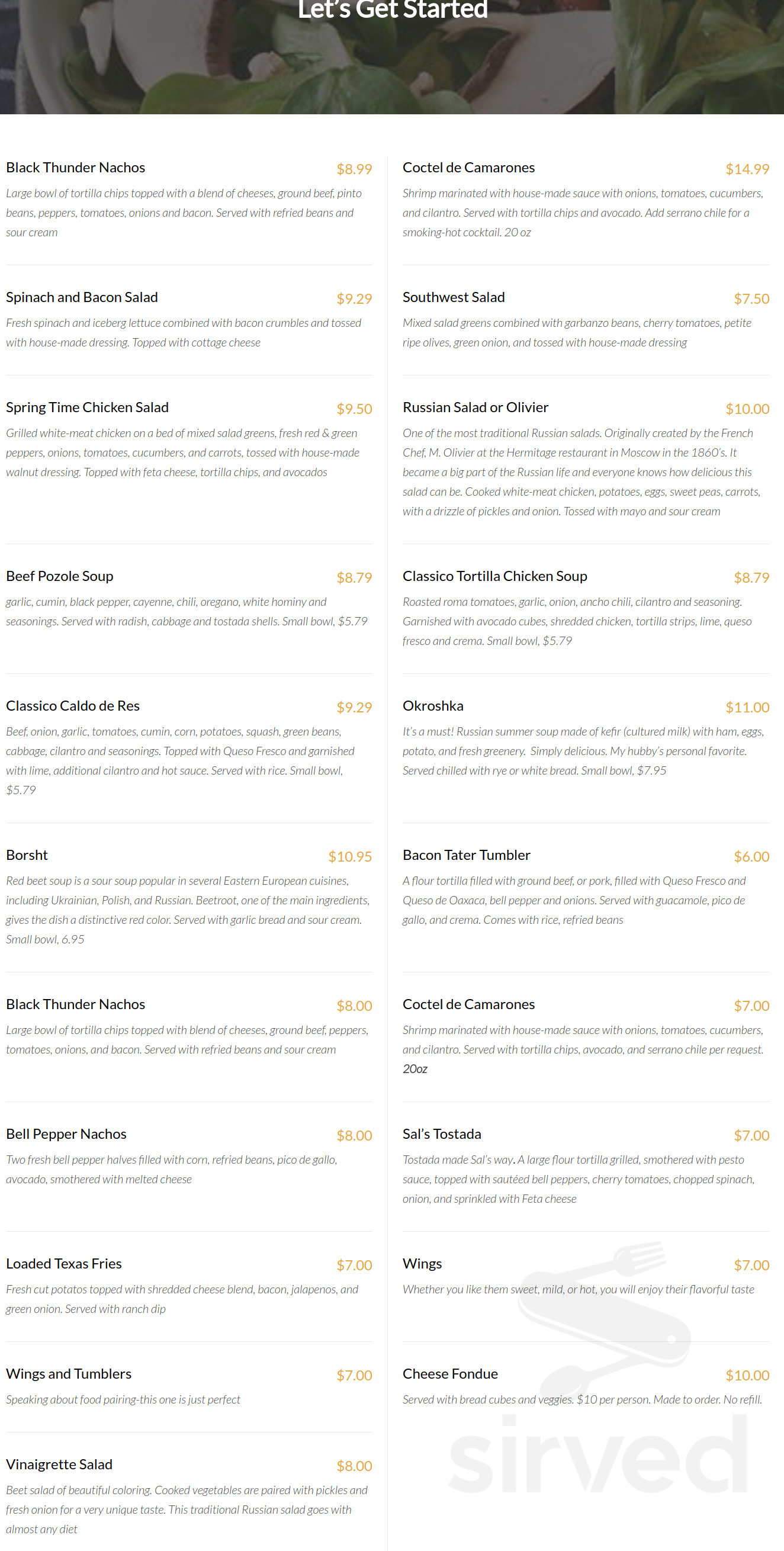Screen dimensions: 784x1551
Task: Click the Russian Salad or Olivier heading
Action: (x=475, y=407)
